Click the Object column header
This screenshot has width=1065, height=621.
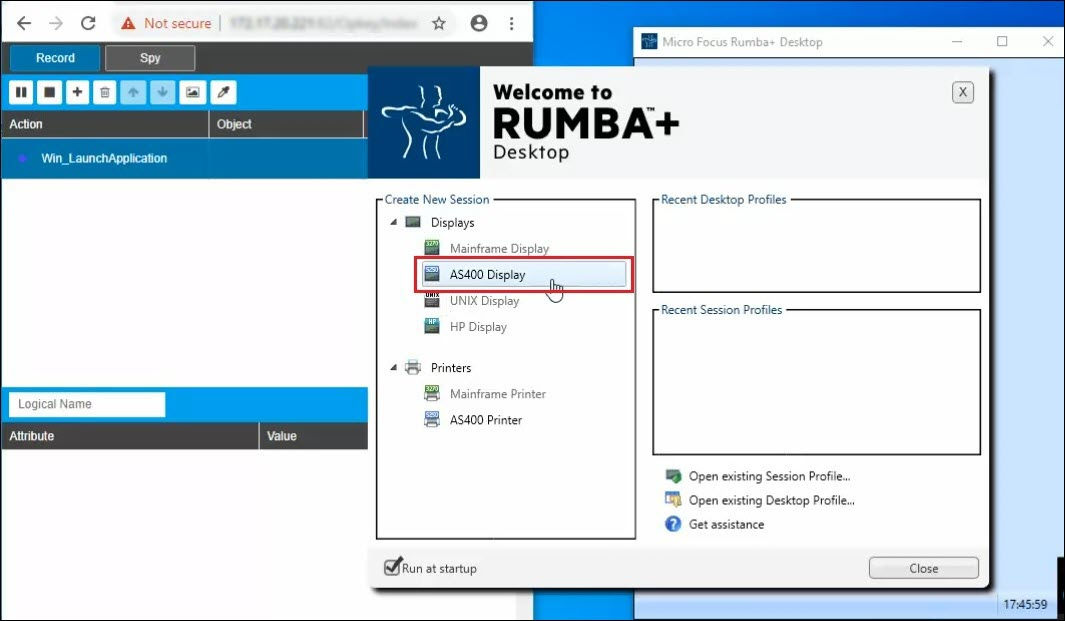click(287, 124)
